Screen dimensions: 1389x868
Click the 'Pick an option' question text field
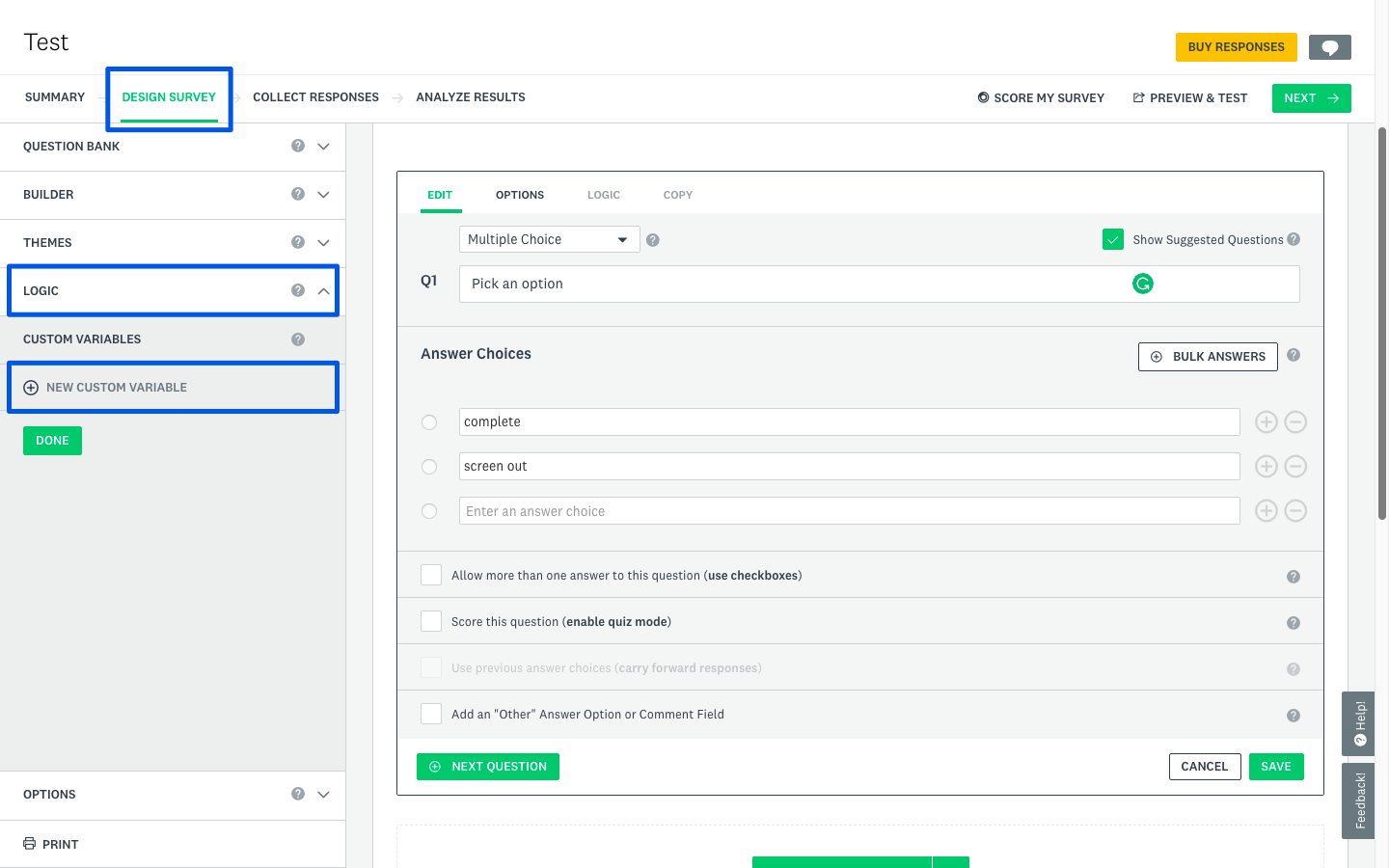click(x=880, y=284)
